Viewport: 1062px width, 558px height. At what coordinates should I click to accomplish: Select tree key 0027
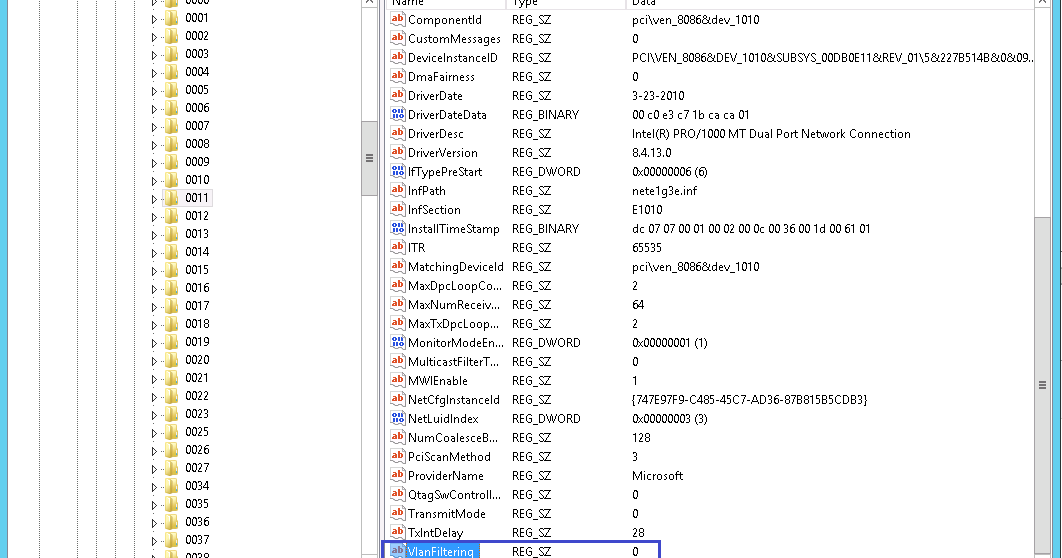tap(197, 467)
